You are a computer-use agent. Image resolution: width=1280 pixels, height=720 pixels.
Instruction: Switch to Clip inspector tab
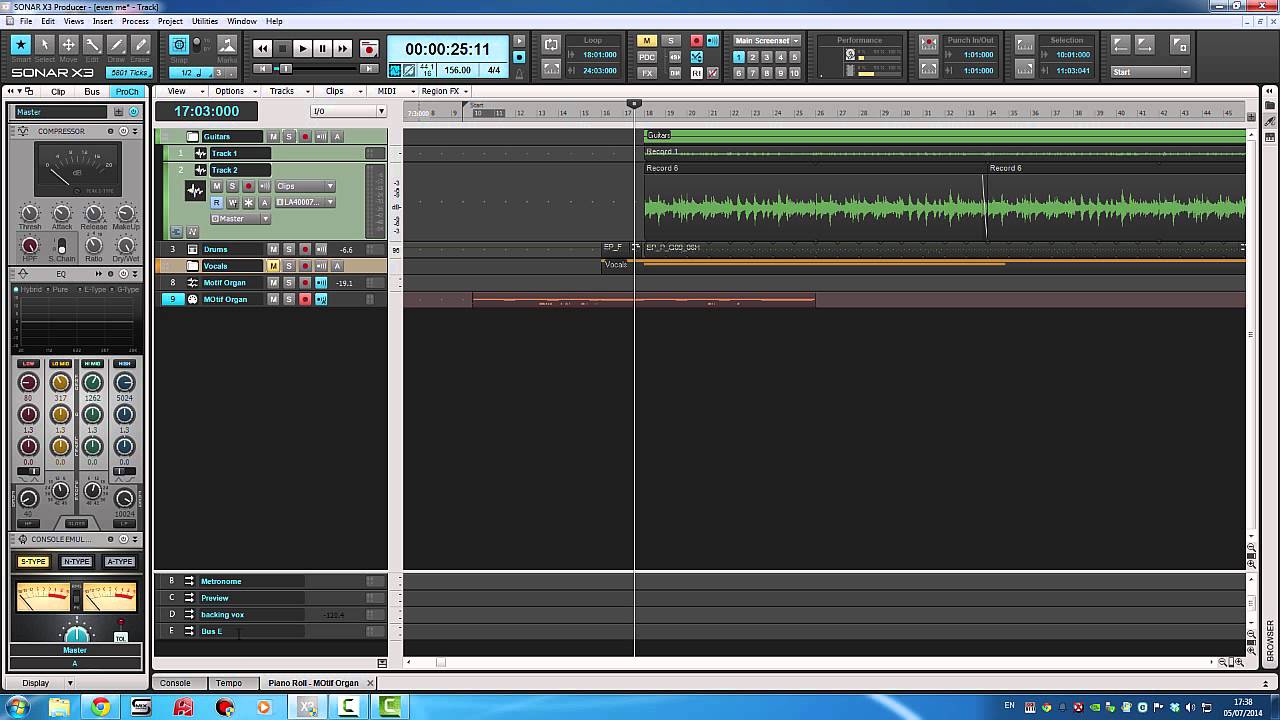coord(58,92)
